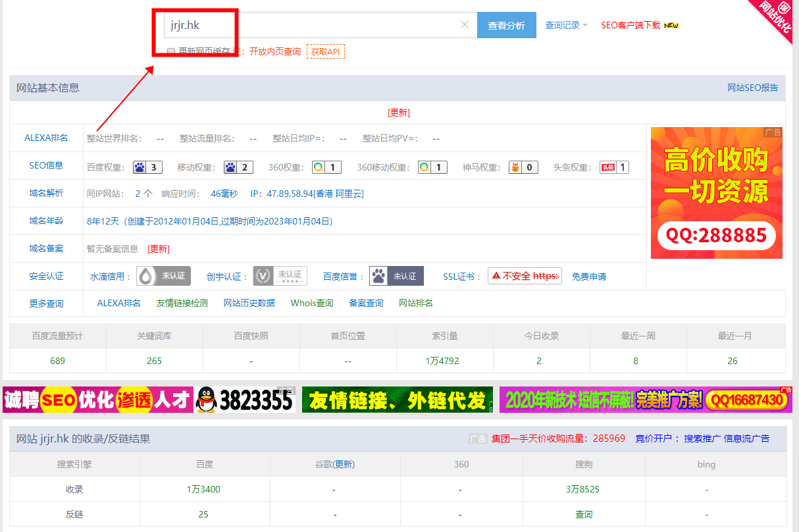
Task: Click the 神马权重 icon showing 0
Action: [x=523, y=167]
